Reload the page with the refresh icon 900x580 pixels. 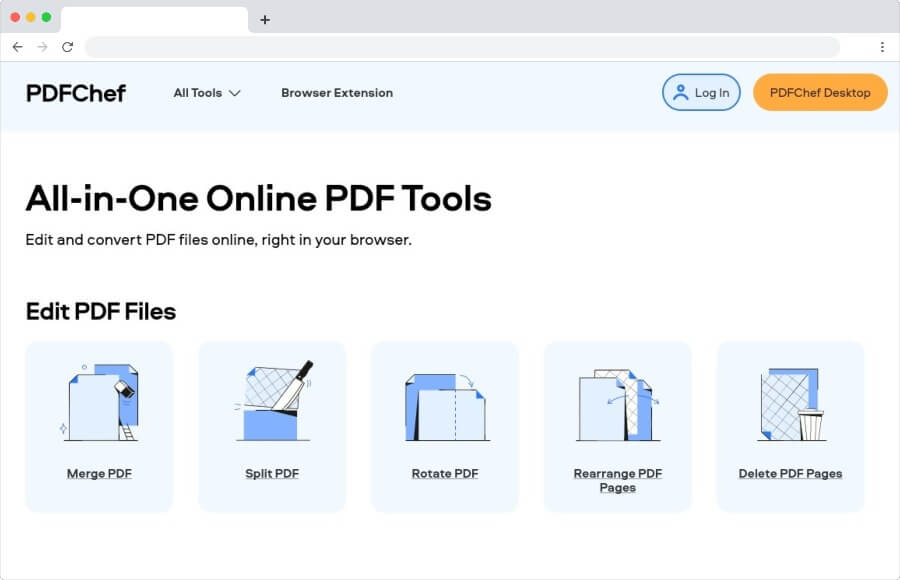(x=68, y=47)
